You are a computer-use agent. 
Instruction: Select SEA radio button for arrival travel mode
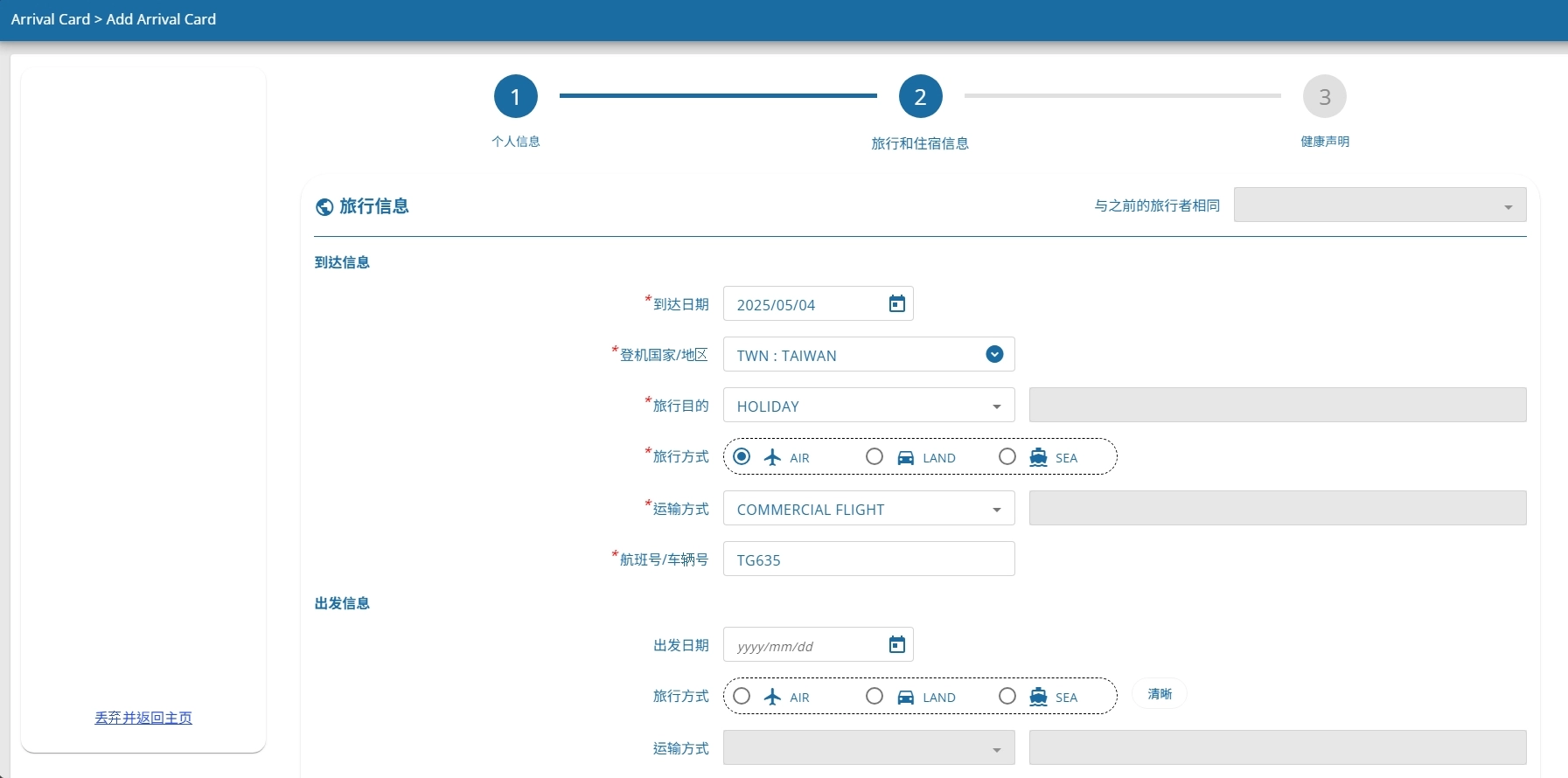click(x=1007, y=456)
